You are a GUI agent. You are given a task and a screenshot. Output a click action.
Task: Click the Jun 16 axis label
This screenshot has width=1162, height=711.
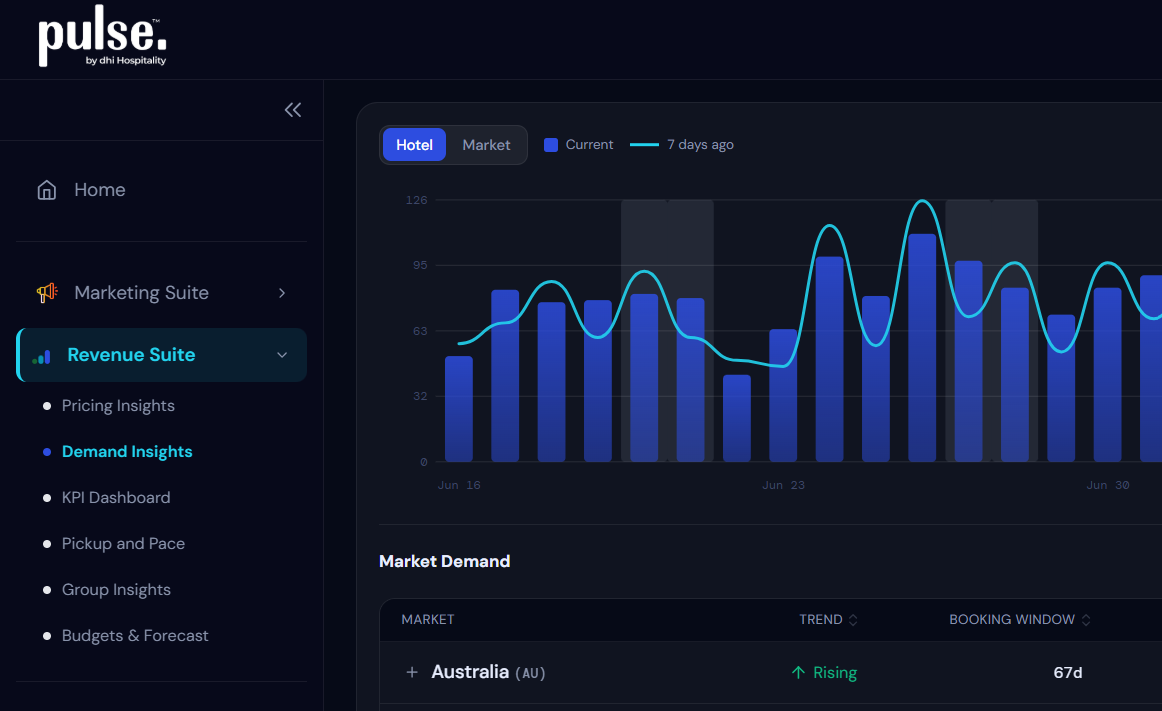(x=459, y=485)
